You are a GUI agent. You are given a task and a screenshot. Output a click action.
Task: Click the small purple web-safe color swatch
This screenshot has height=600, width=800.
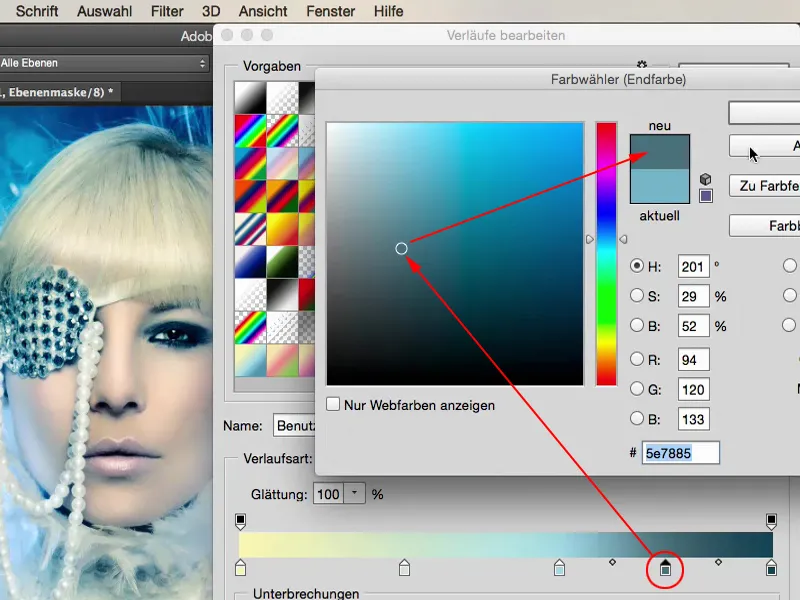706,196
